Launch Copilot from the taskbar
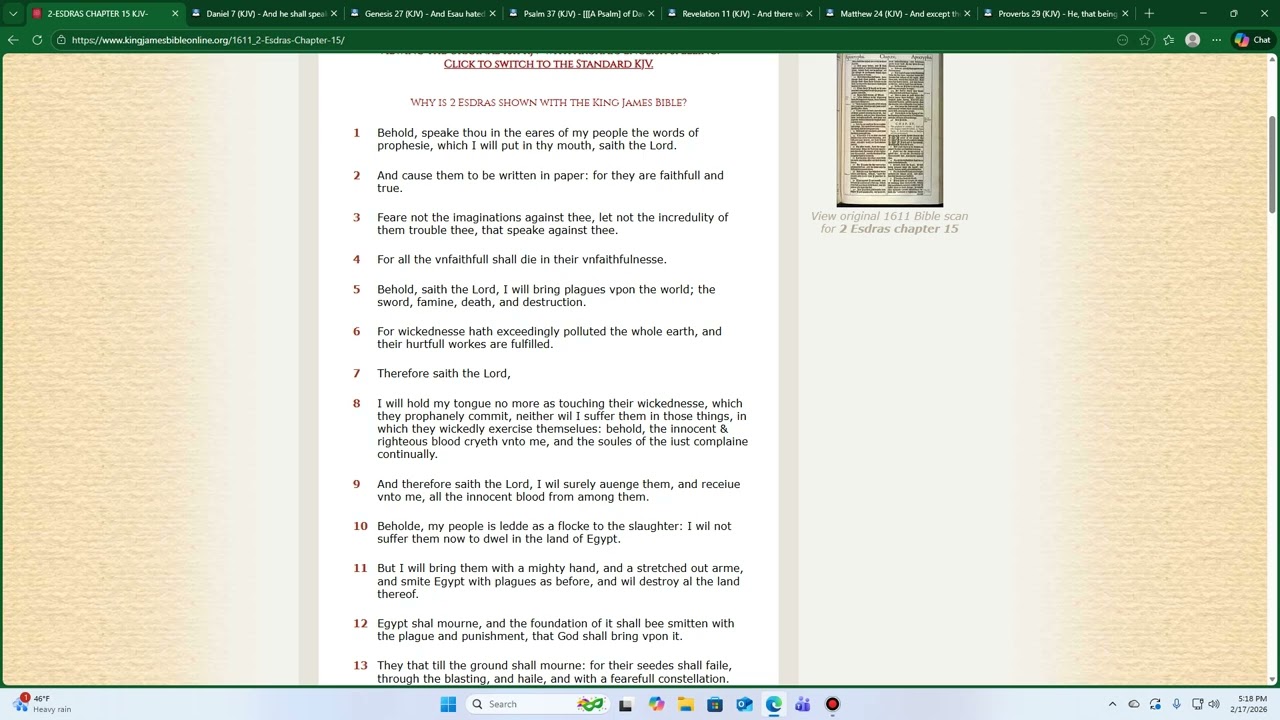1280x720 pixels. tap(656, 704)
